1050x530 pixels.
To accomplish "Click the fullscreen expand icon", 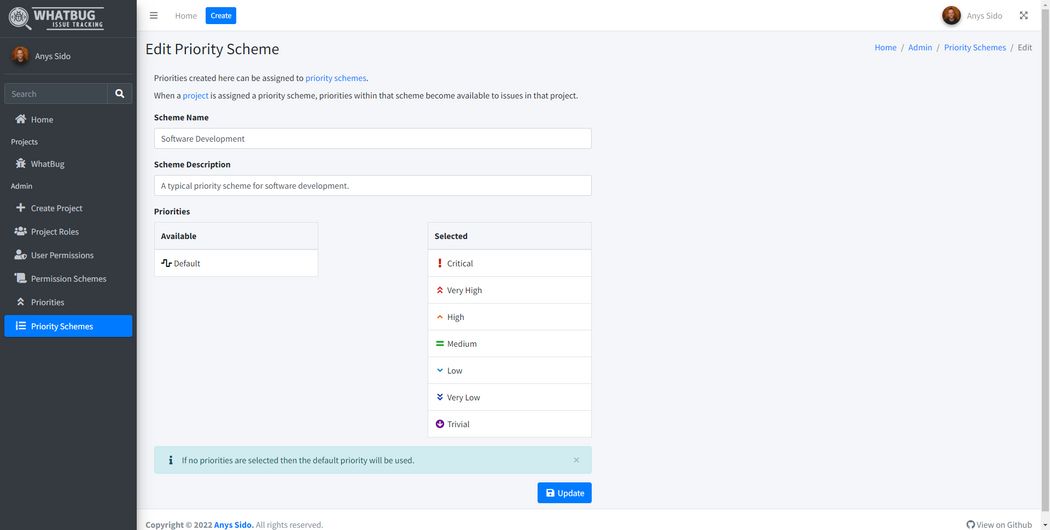I will pyautogui.click(x=1023, y=16).
